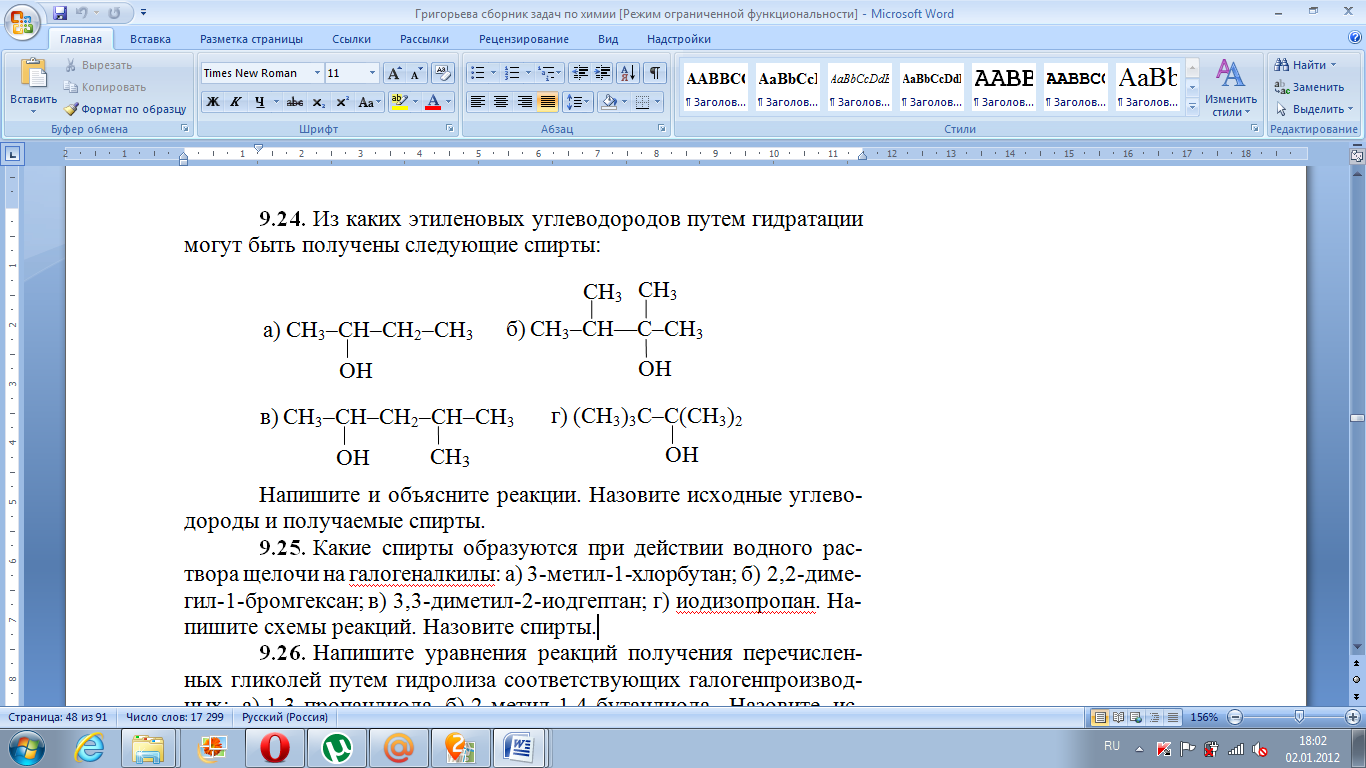Open Opera from the Windows taskbar
Screen dimensions: 1366x768
(274, 747)
